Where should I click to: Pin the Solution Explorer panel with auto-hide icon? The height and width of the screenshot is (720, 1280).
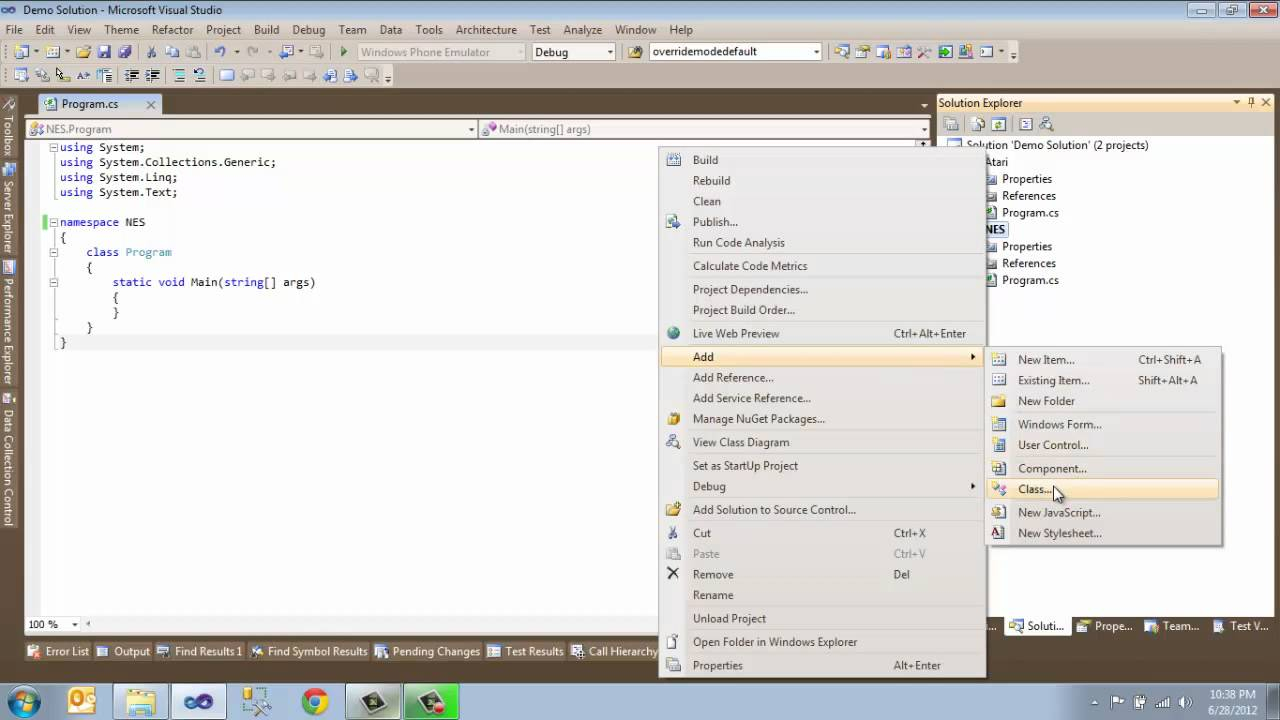(x=1251, y=102)
